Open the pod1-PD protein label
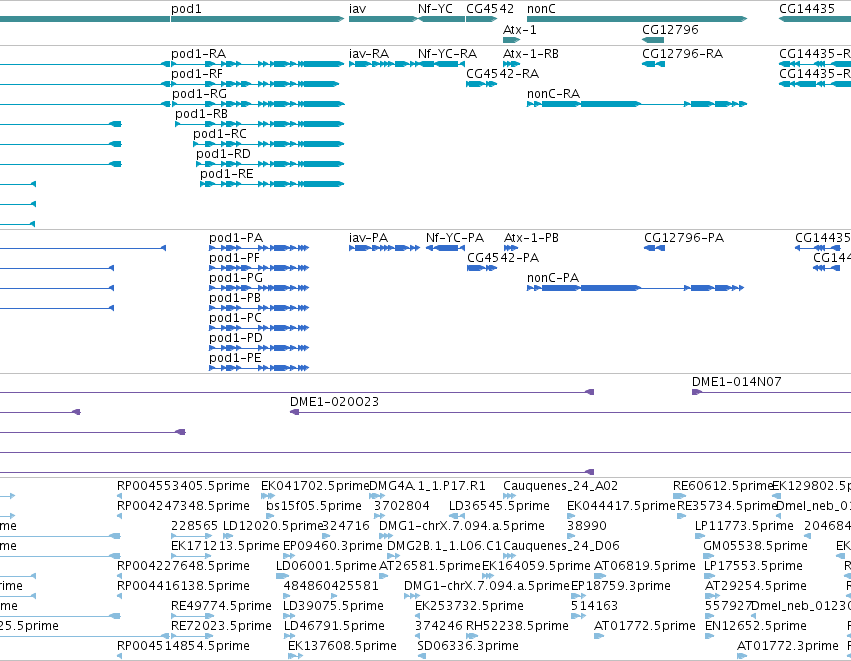Image resolution: width=851 pixels, height=661 pixels. pyautogui.click(x=236, y=338)
